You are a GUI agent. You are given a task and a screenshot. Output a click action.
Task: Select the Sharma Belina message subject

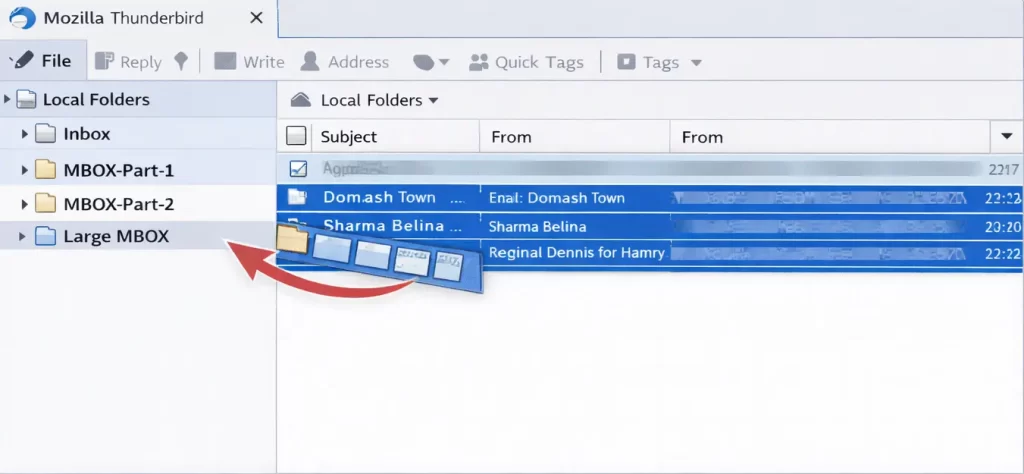click(384, 226)
